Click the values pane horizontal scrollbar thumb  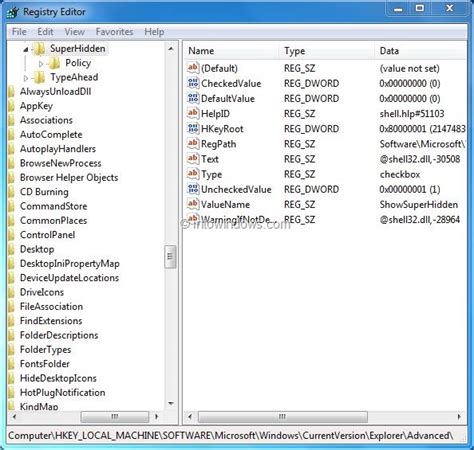[x=283, y=416]
